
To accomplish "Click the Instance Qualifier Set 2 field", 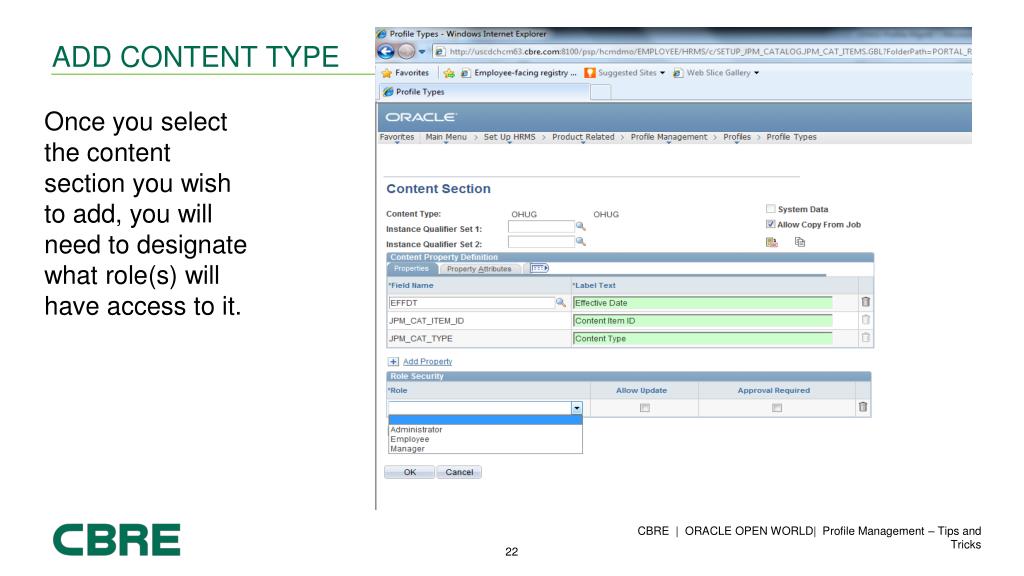I will (x=541, y=242).
